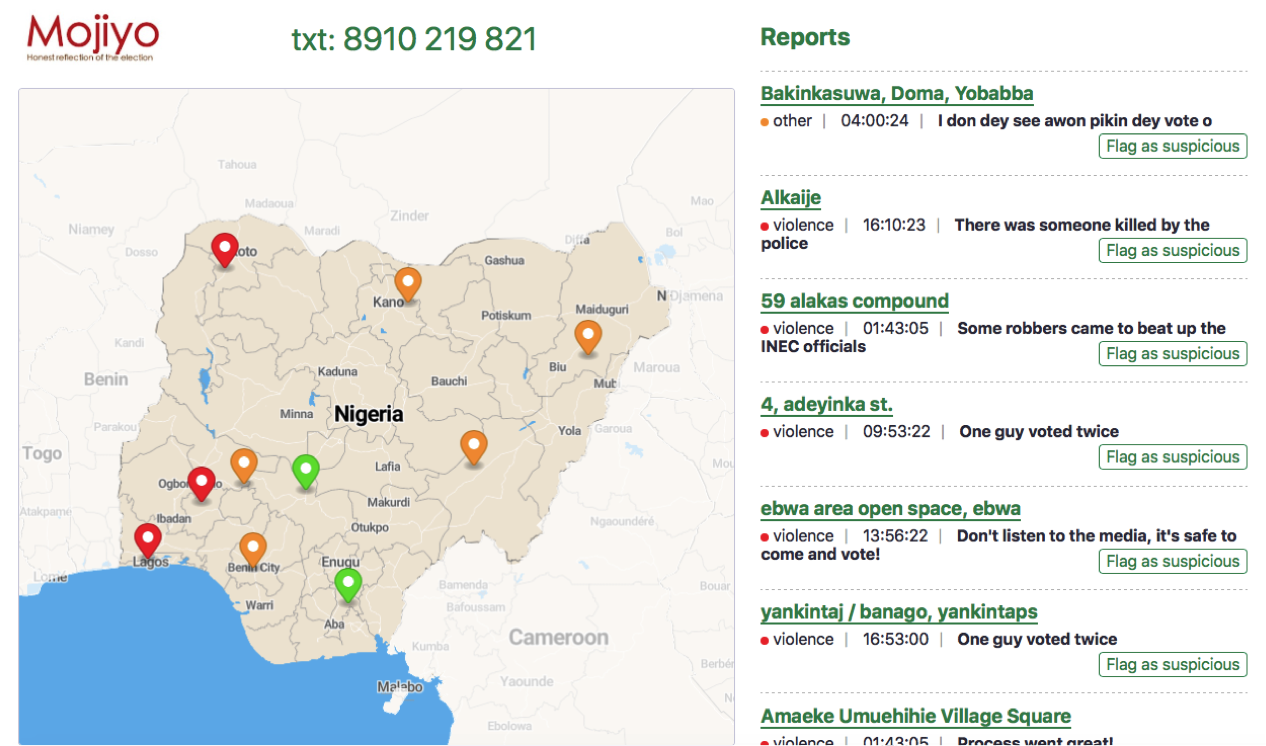The height and width of the screenshot is (746, 1266).
Task: Click the timestamp 16:10:23
Action: (894, 225)
